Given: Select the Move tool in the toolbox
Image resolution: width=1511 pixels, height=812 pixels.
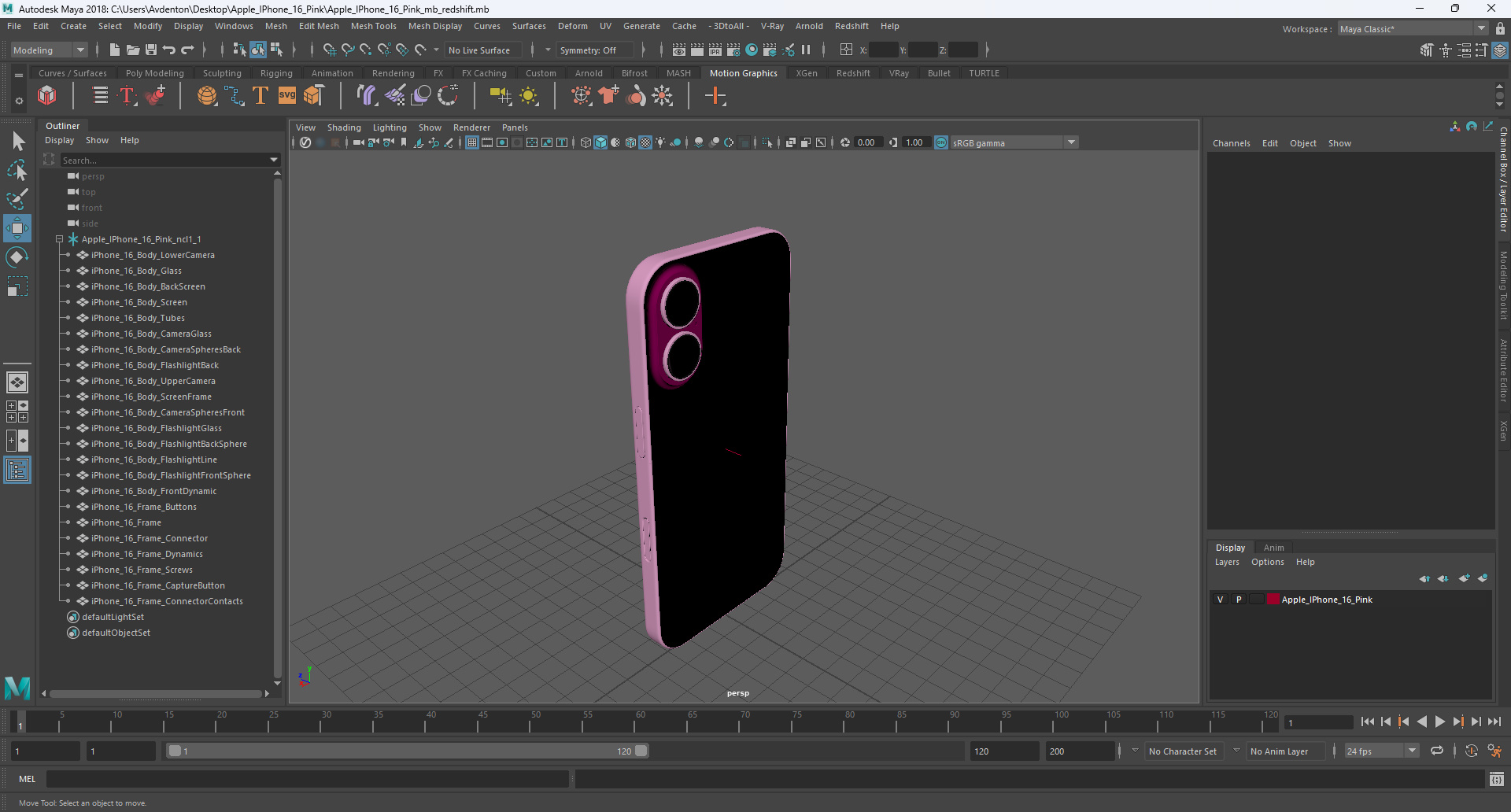Looking at the screenshot, I should [17, 228].
